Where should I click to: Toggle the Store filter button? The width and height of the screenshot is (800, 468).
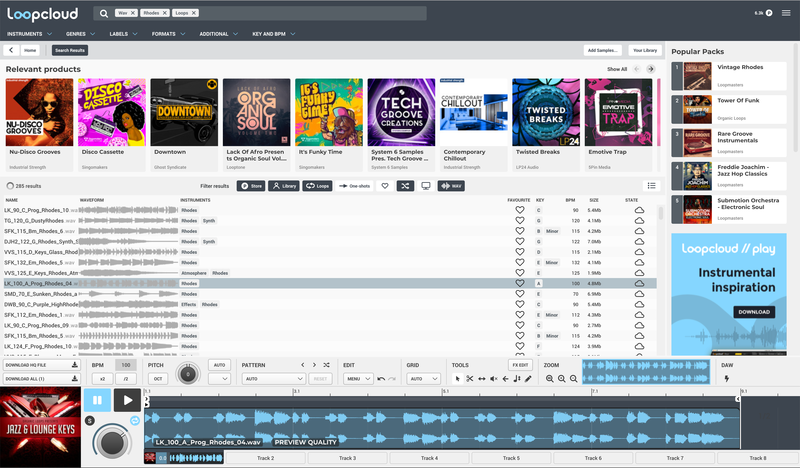(x=251, y=186)
